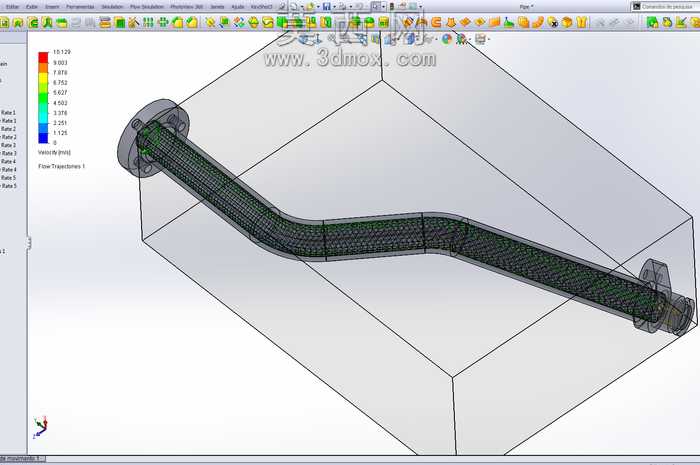Click the orange open-box toolbar icon
This screenshot has width=700, height=465.
[x=567, y=22]
